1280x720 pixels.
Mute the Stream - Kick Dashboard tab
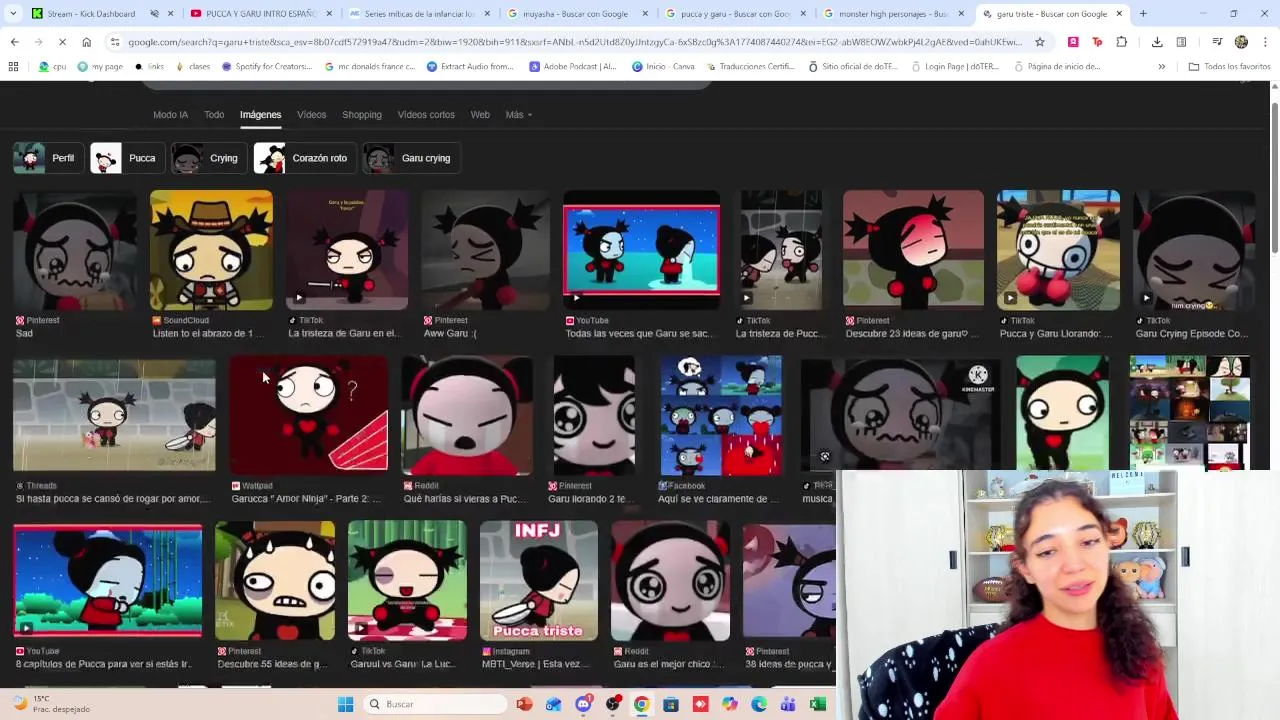coord(155,14)
